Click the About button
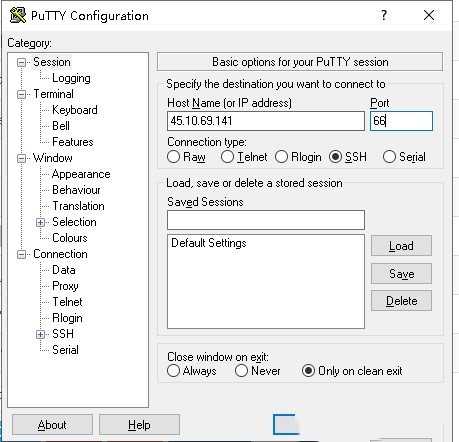The height and width of the screenshot is (442, 459). [x=52, y=425]
